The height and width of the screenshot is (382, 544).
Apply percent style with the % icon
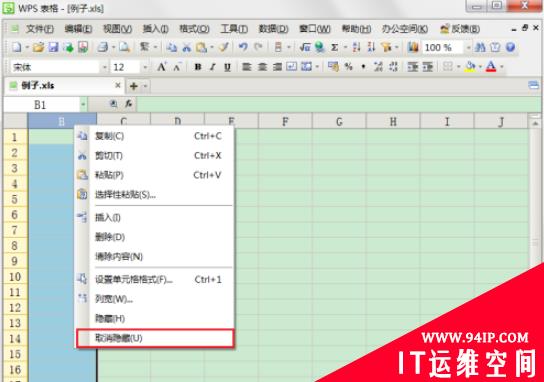point(348,67)
